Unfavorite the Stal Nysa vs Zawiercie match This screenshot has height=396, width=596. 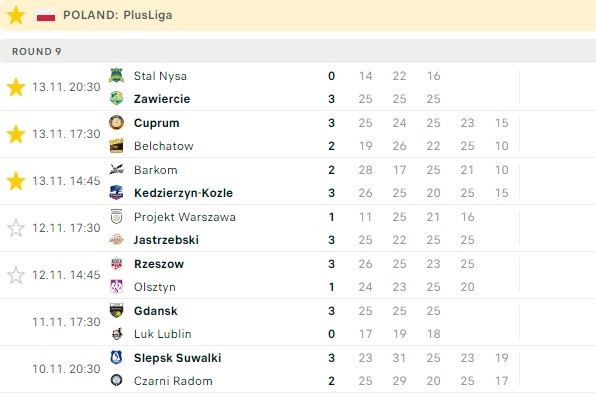coord(16,87)
